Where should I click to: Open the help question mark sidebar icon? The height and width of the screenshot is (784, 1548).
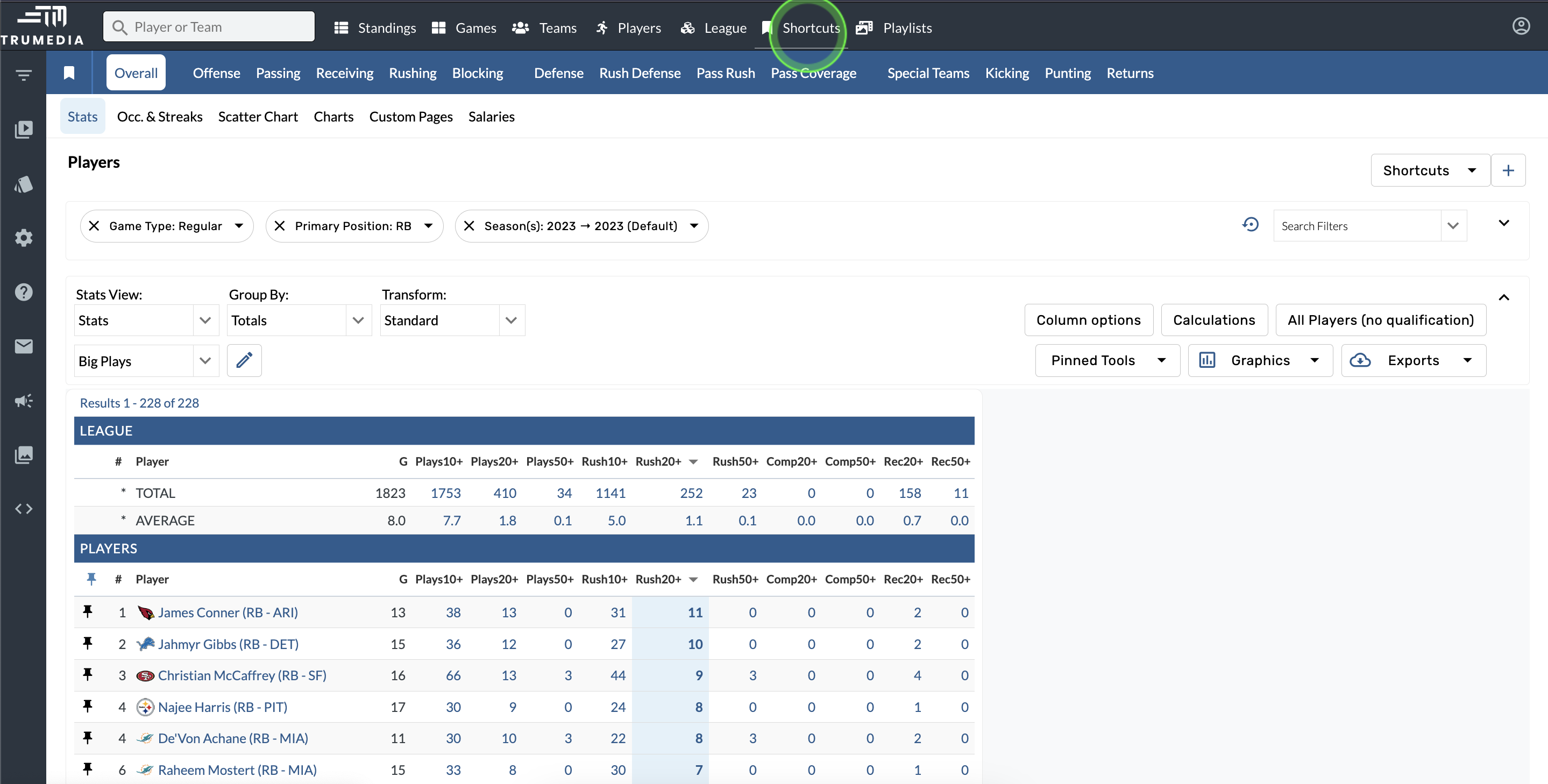click(24, 292)
